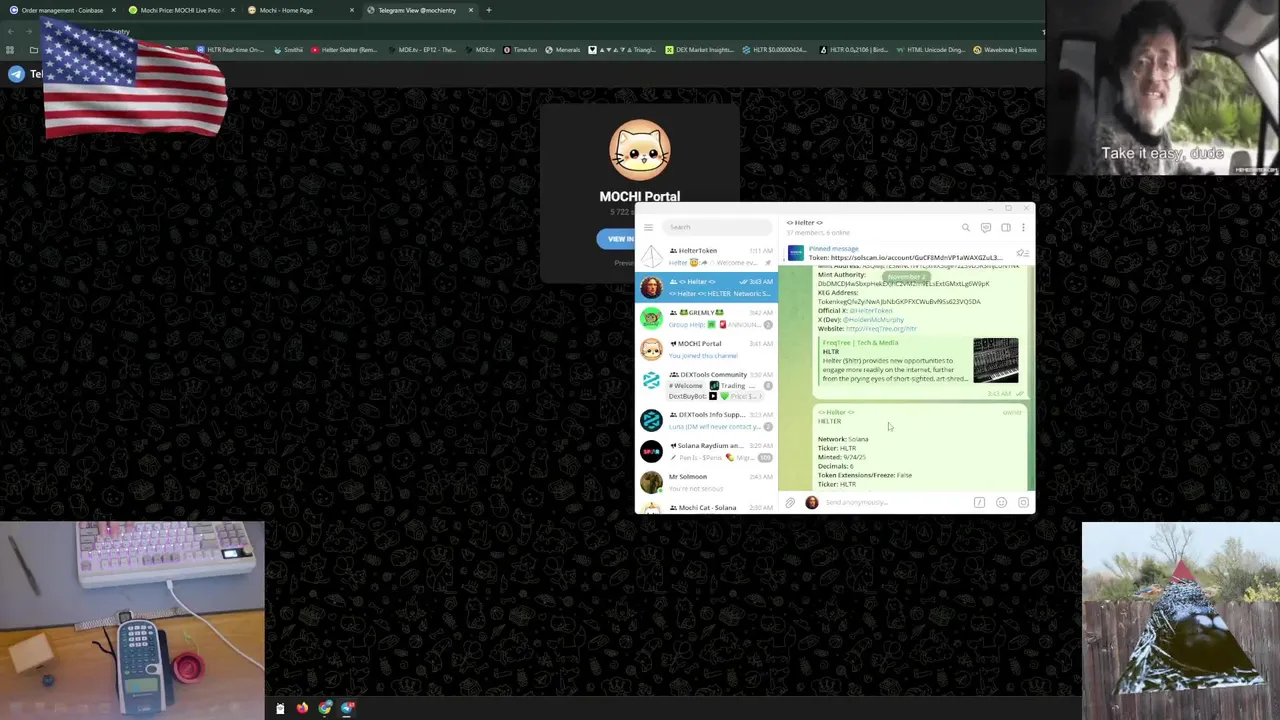The height and width of the screenshot is (720, 1280).
Task: Click the large MOCHI Portal cat logo on webpage
Action: (640, 150)
